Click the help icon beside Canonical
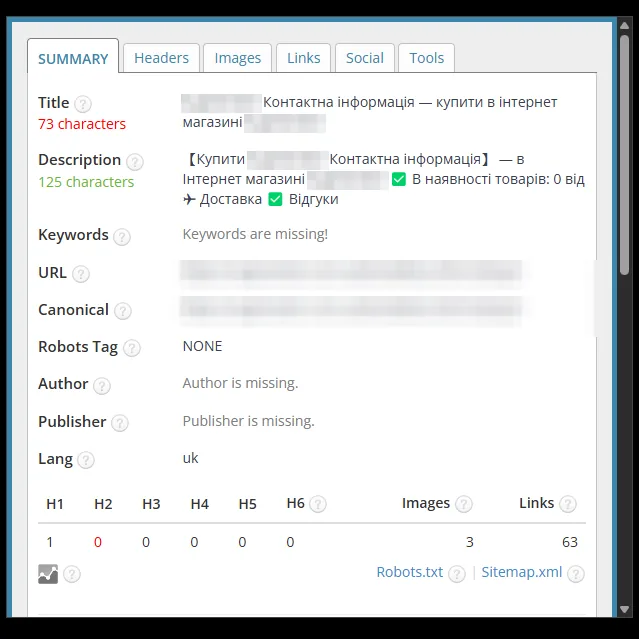Screen dimensions: 639x639 (x=122, y=311)
